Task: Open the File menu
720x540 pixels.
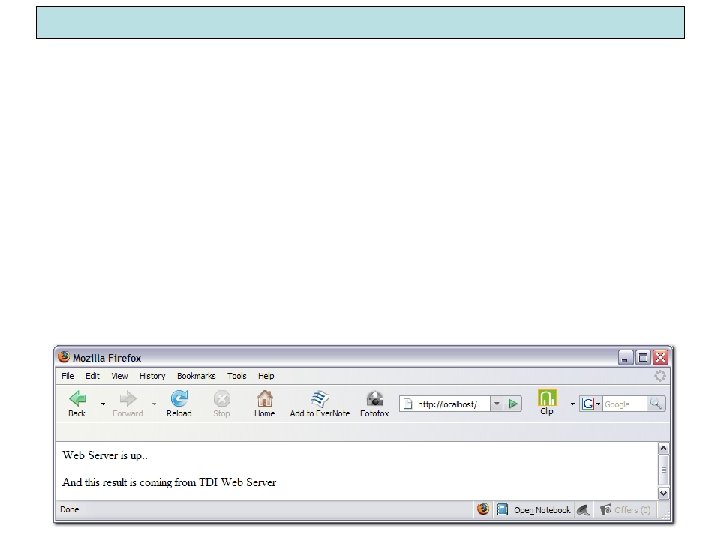Action: coord(68,376)
